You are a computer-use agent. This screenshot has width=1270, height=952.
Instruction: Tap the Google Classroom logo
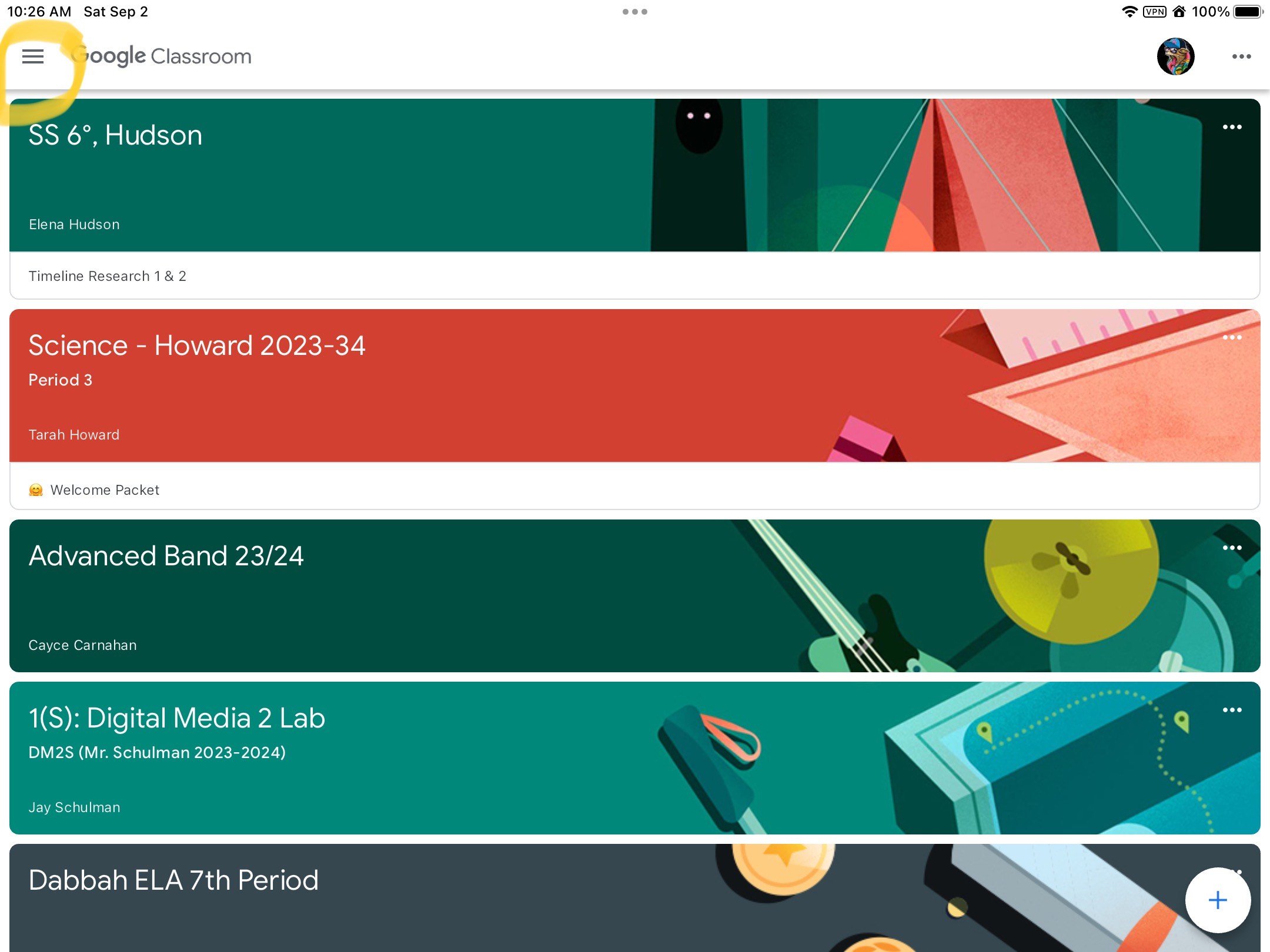click(x=161, y=56)
